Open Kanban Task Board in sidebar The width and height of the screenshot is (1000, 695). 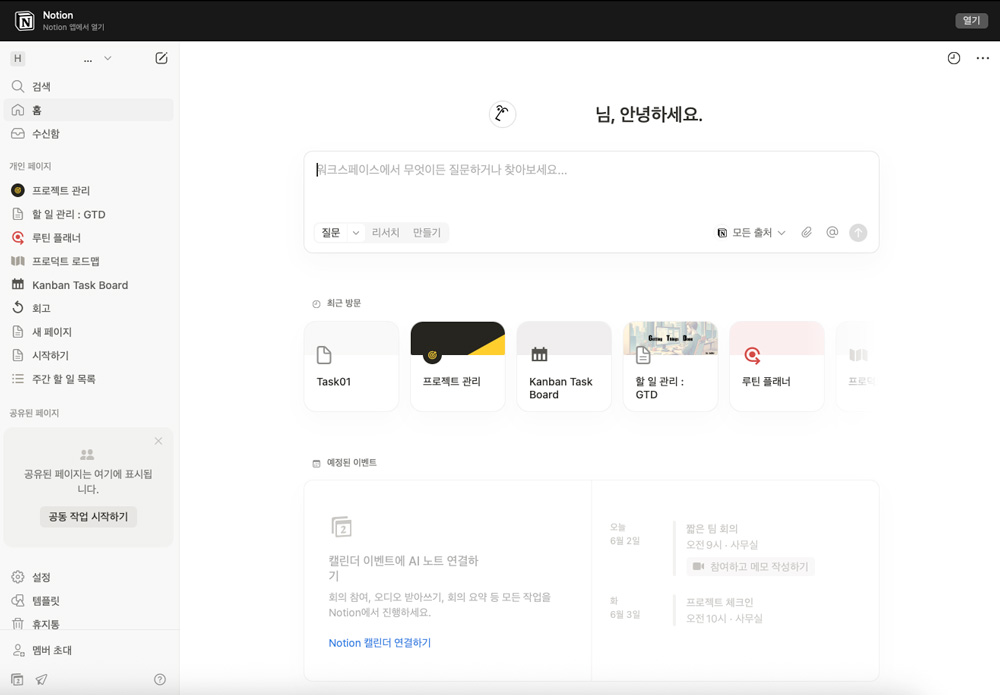click(89, 284)
